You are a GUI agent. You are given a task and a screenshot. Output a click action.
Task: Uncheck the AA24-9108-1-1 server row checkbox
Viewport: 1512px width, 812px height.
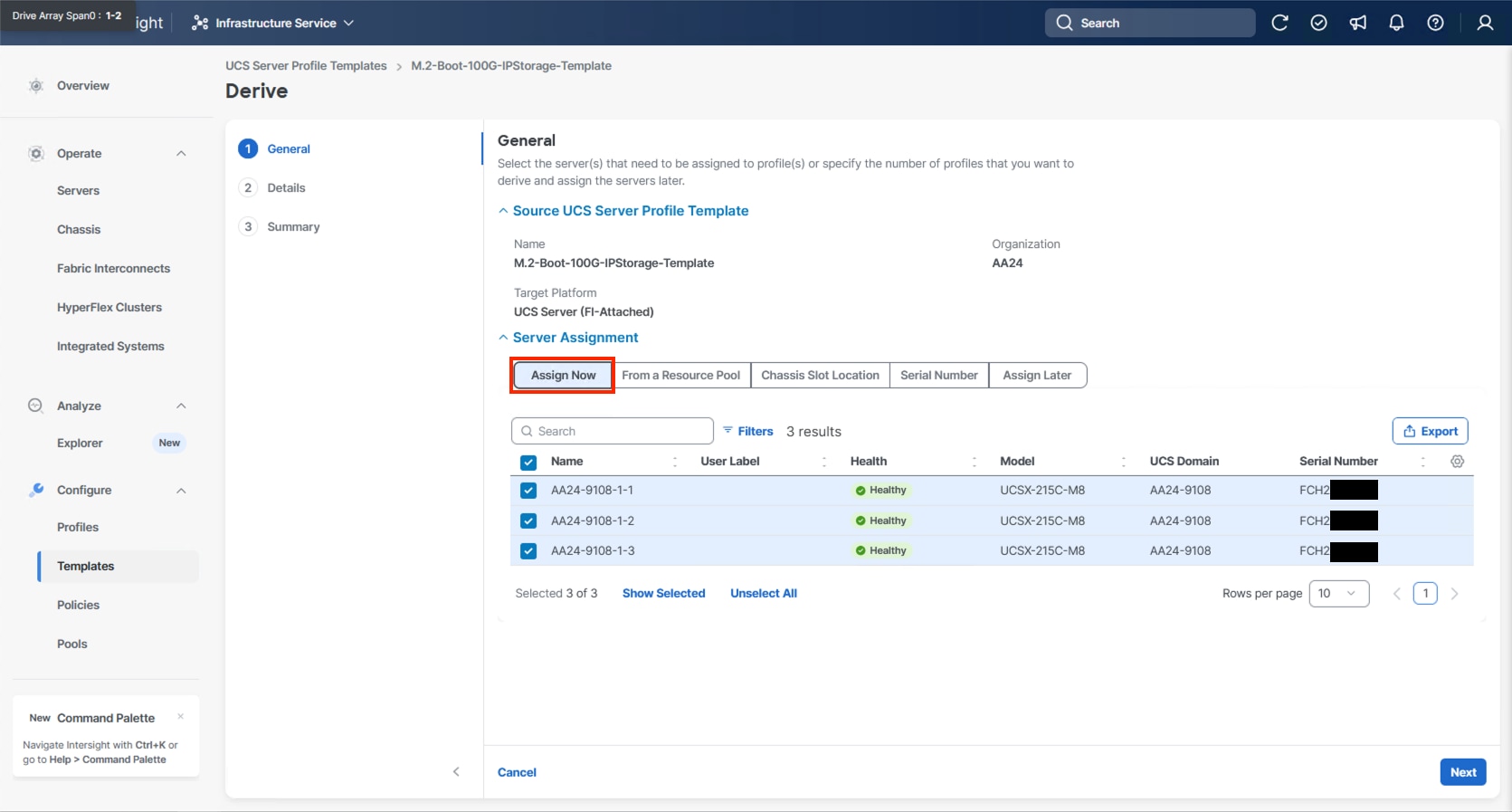(x=528, y=491)
